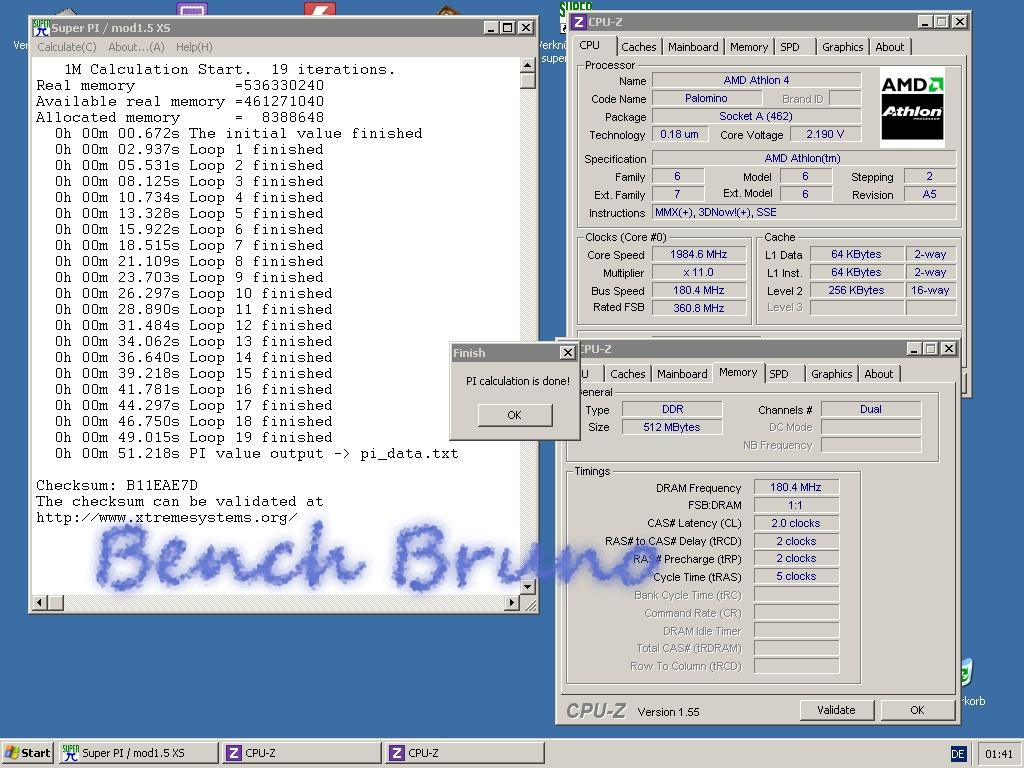Close the Super PI window
The width and height of the screenshot is (1024, 768).
(x=525, y=27)
